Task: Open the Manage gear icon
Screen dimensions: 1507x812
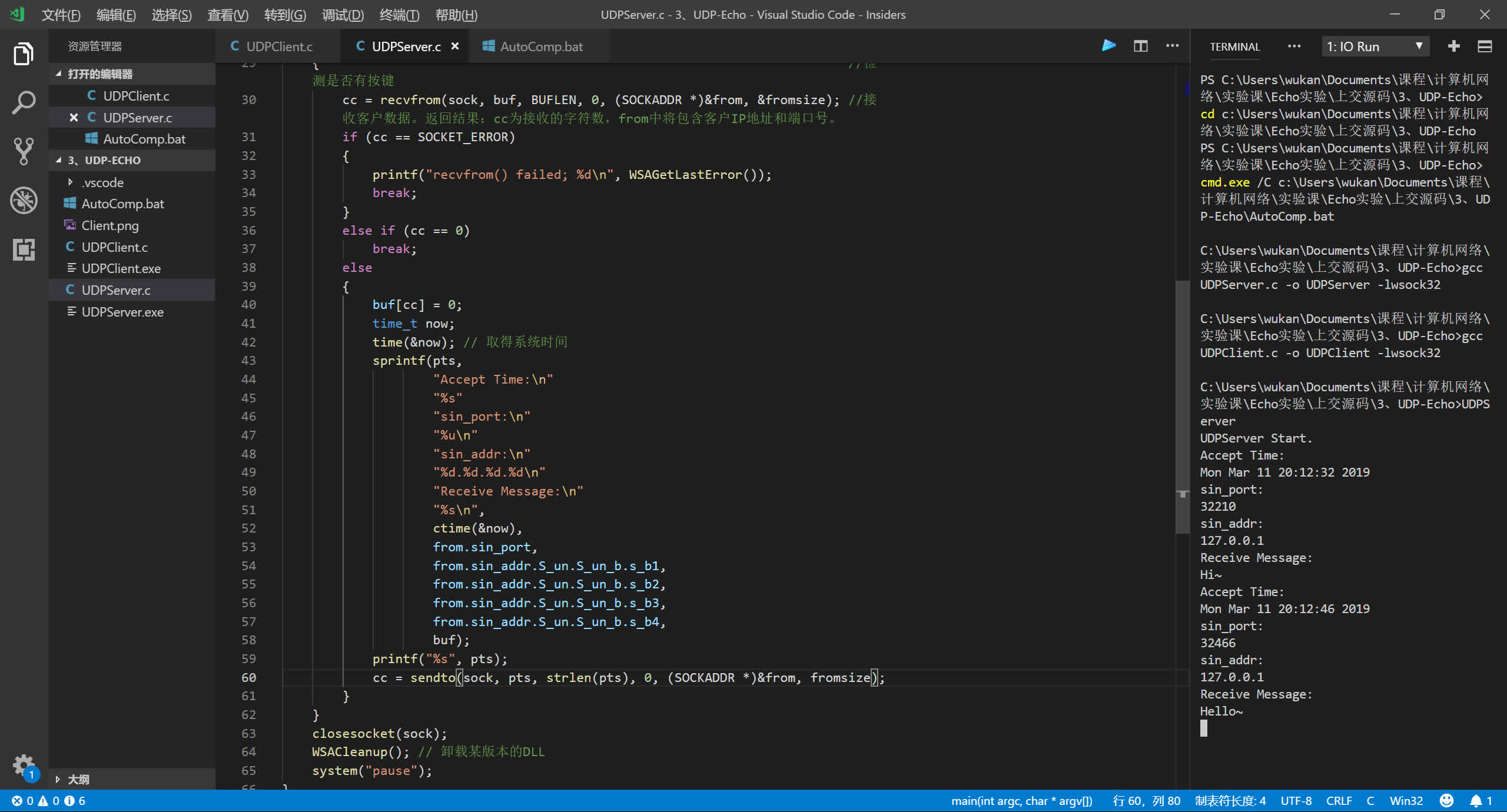Action: click(x=24, y=765)
